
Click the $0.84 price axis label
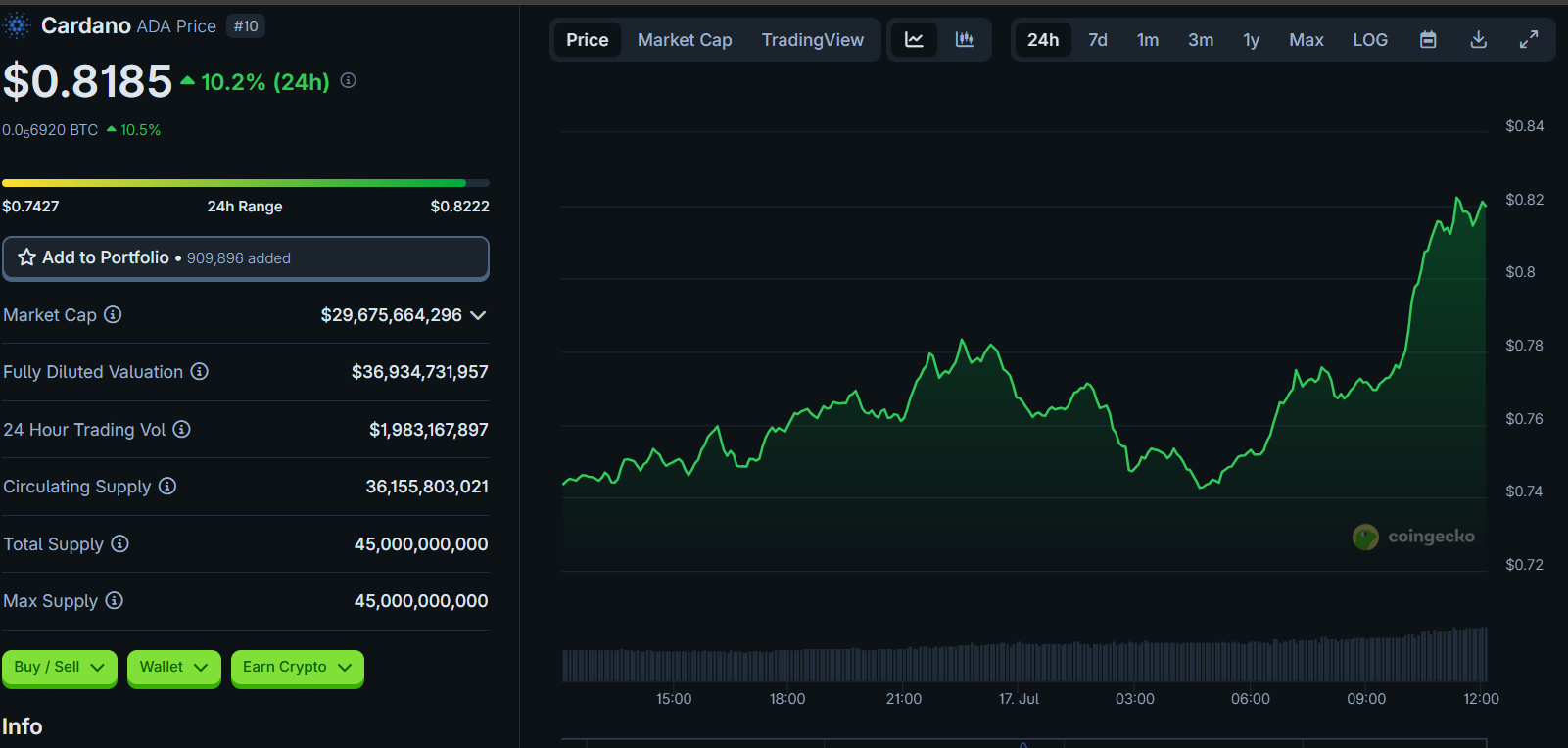tap(1525, 126)
